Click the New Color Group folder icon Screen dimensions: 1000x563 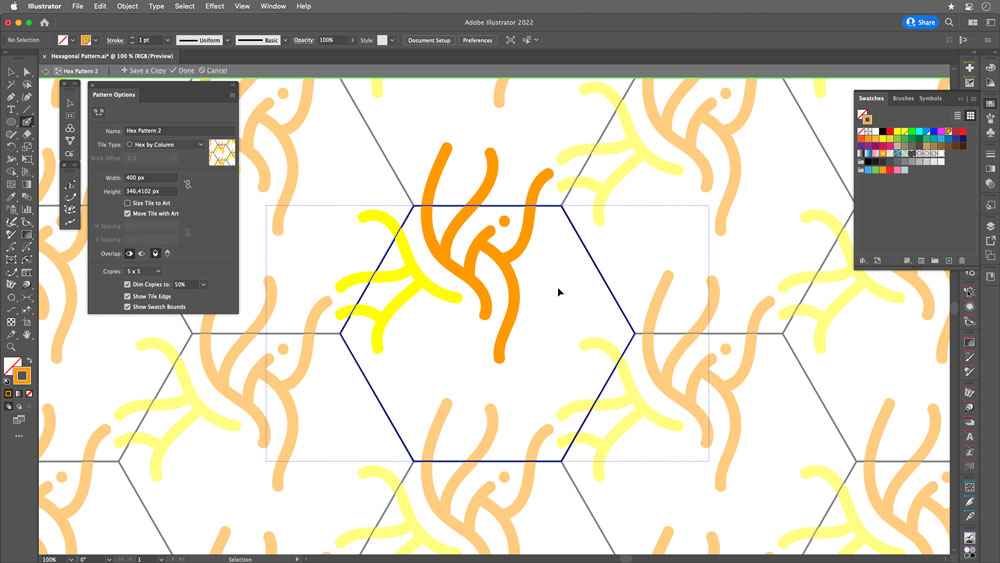[x=934, y=261]
